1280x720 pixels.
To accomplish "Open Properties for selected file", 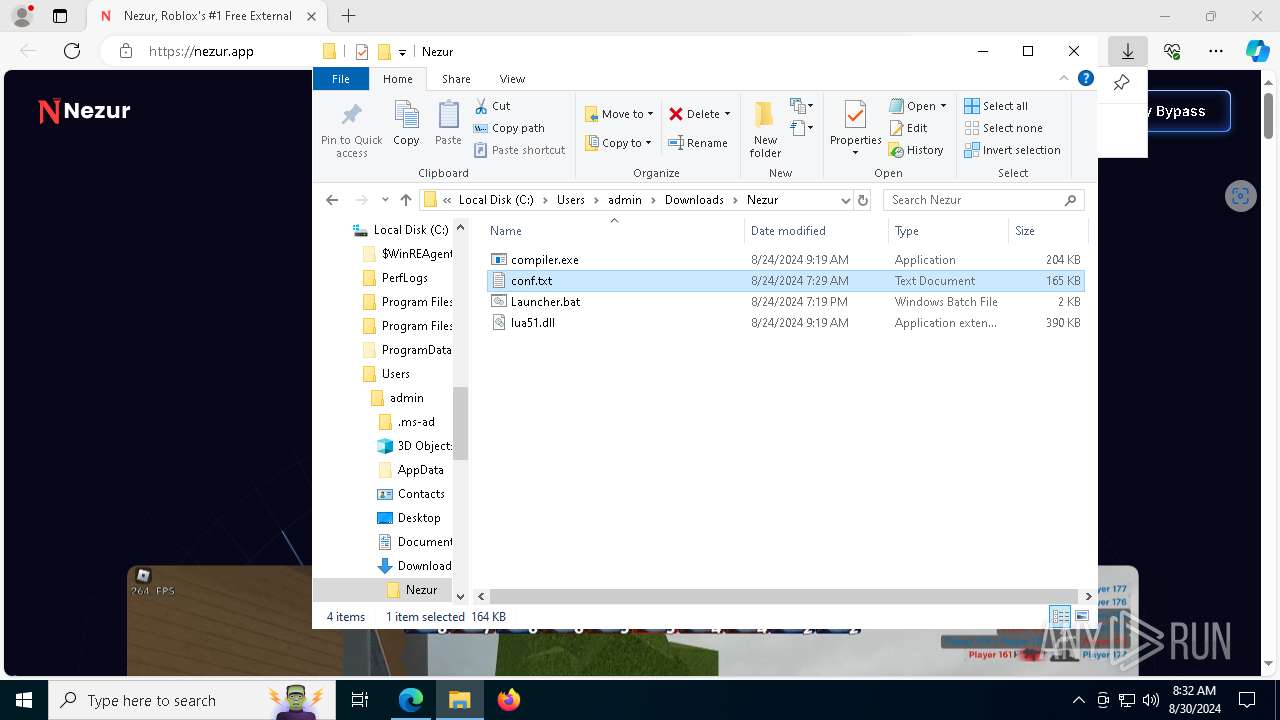I will tap(855, 127).
